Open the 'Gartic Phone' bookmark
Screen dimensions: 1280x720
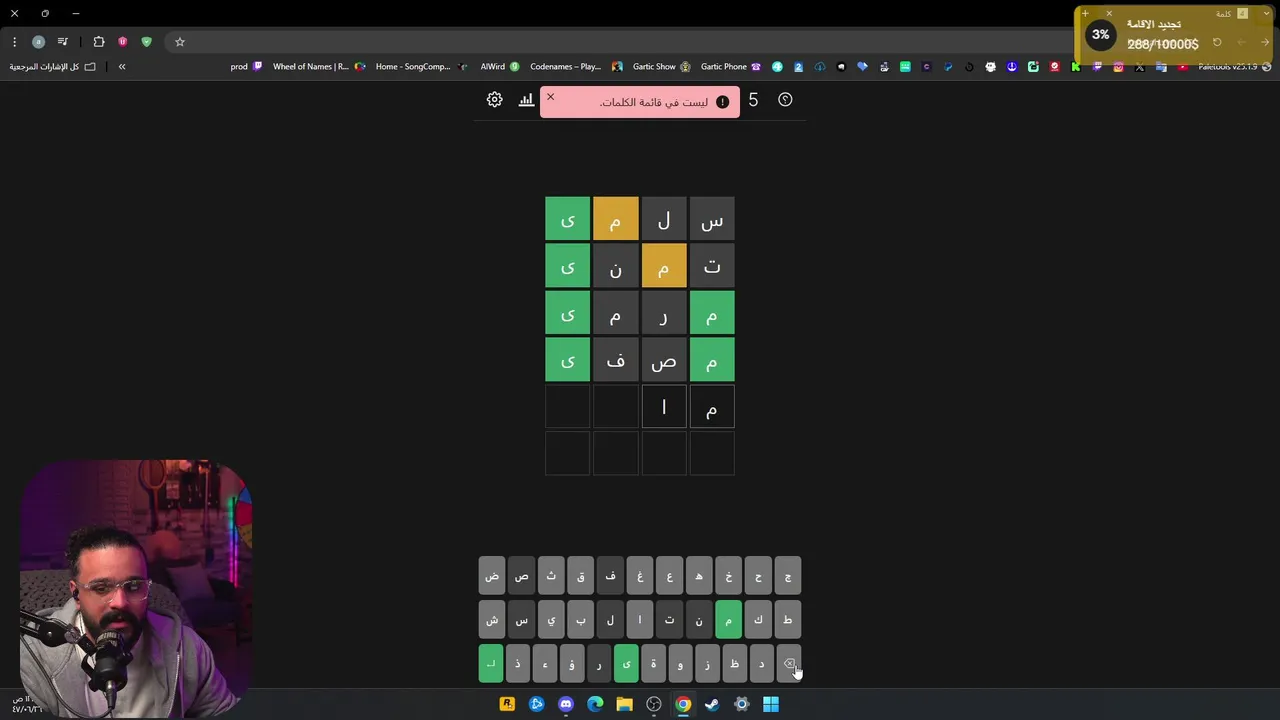[731, 67]
